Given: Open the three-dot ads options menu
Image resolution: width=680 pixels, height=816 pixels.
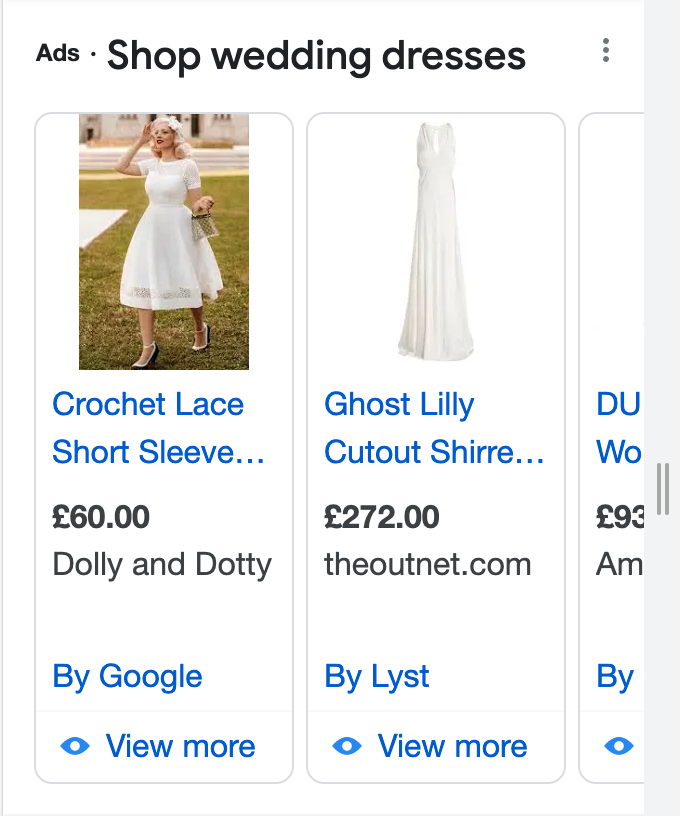Looking at the screenshot, I should [x=606, y=51].
